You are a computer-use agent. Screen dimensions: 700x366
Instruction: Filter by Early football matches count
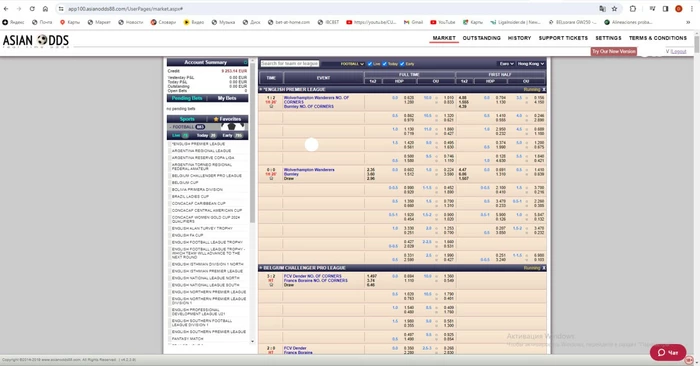click(x=233, y=135)
